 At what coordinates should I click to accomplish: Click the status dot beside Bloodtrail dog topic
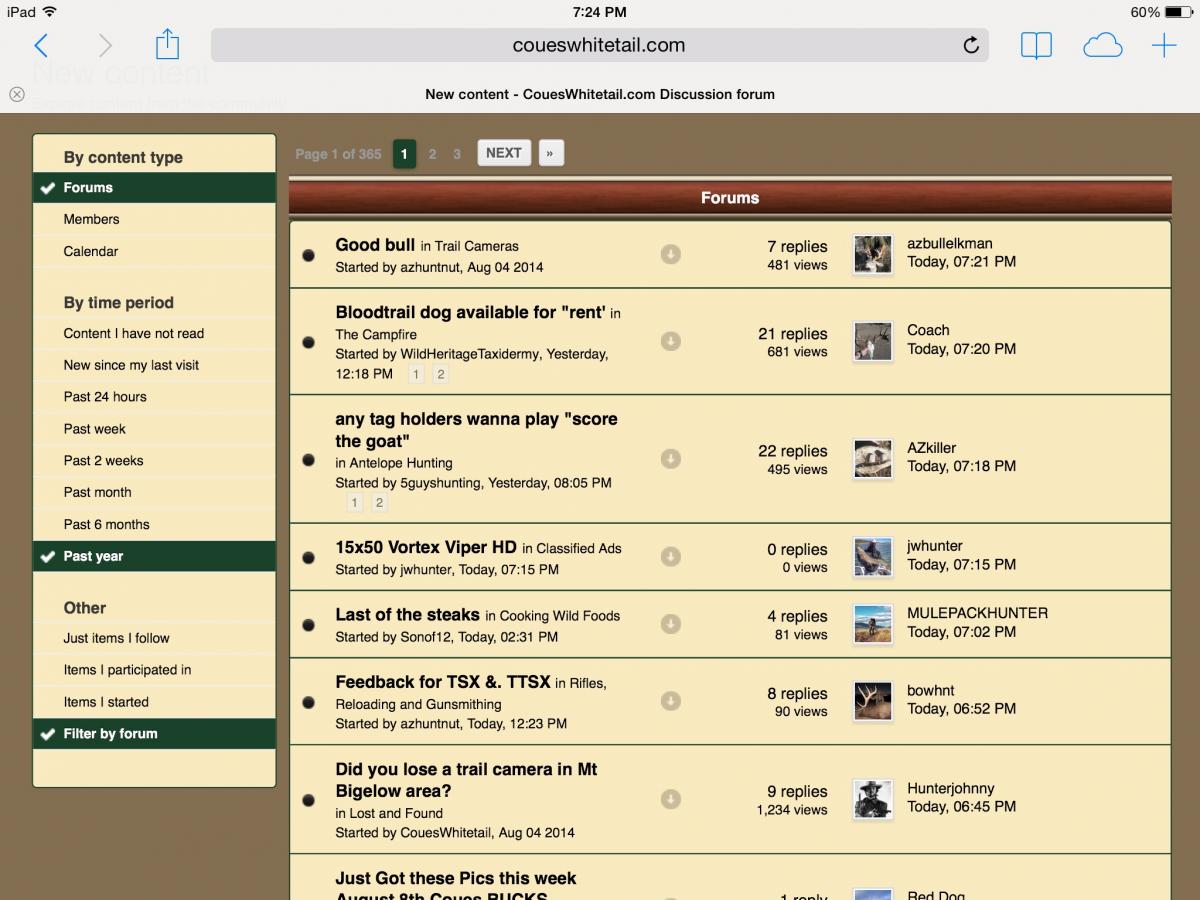(x=309, y=342)
